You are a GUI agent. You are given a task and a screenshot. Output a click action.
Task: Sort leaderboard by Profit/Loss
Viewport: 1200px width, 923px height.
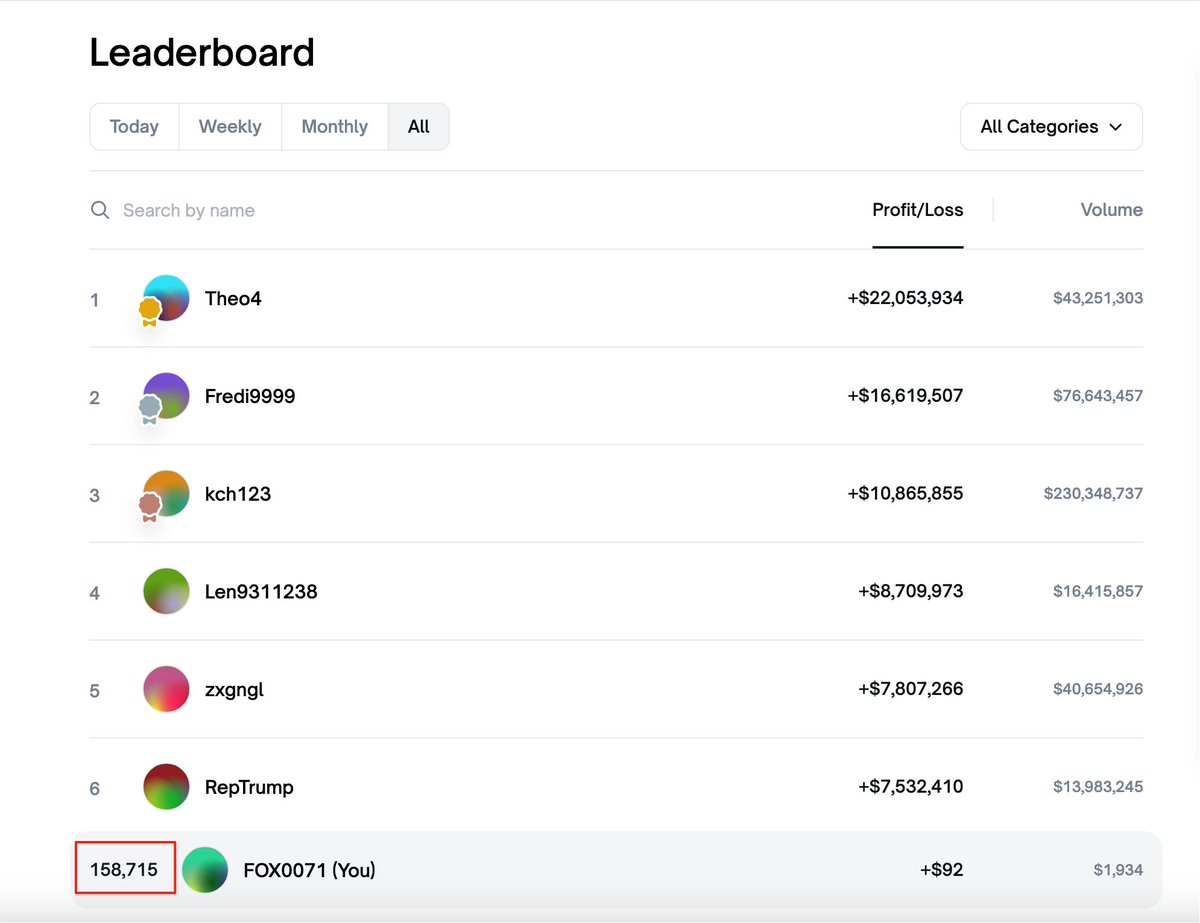[917, 210]
